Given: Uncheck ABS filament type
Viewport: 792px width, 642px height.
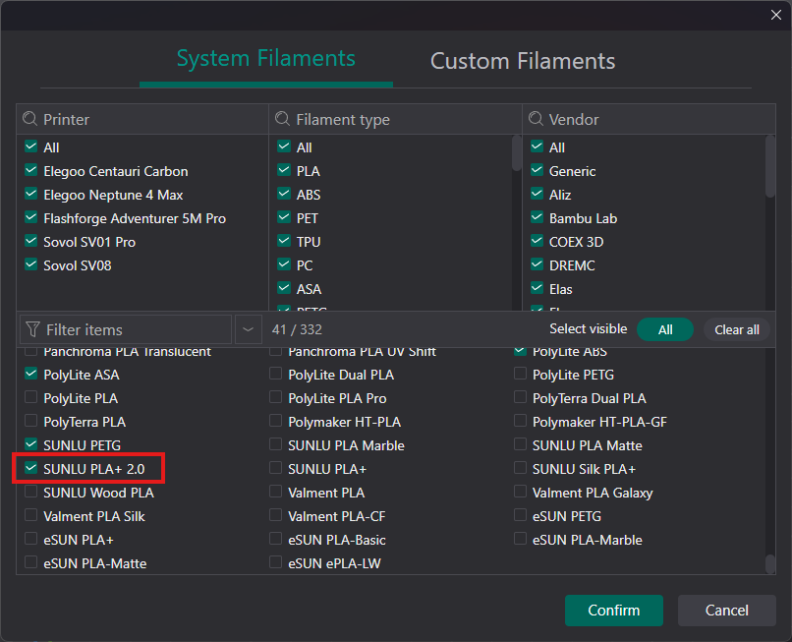Looking at the screenshot, I should pyautogui.click(x=284, y=194).
